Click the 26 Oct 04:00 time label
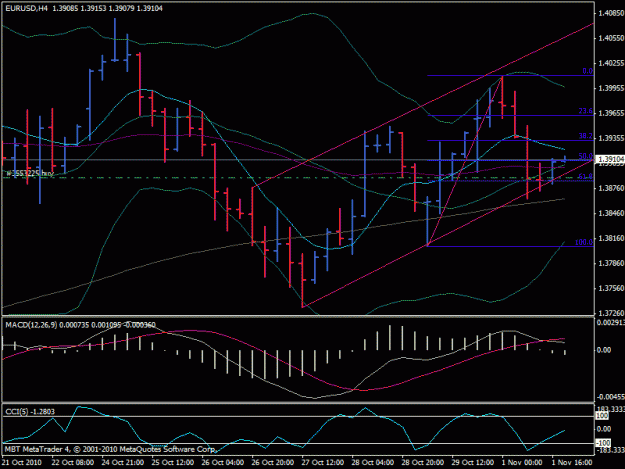 click(x=222, y=463)
